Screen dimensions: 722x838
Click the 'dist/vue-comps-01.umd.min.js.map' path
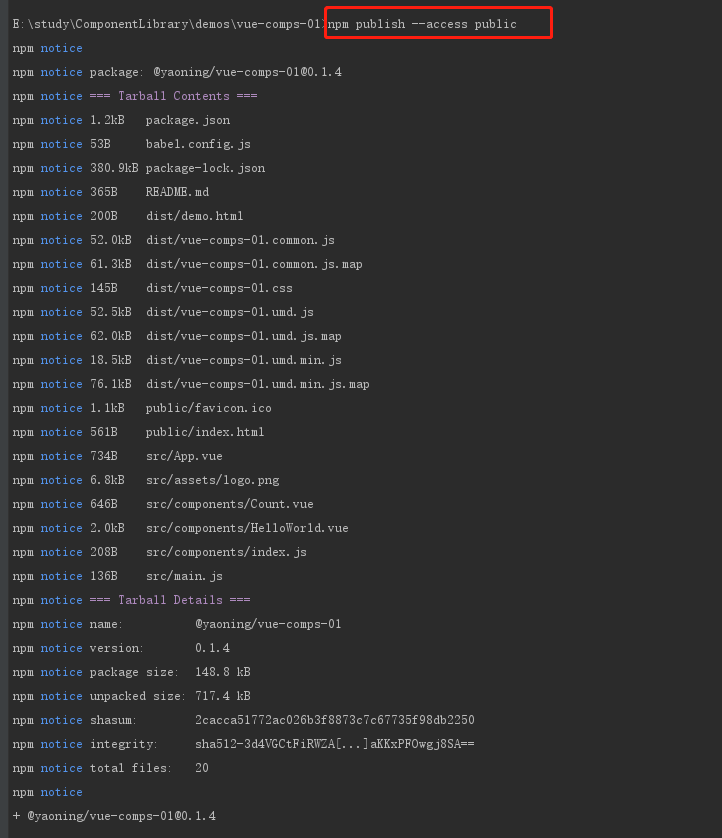(258, 384)
